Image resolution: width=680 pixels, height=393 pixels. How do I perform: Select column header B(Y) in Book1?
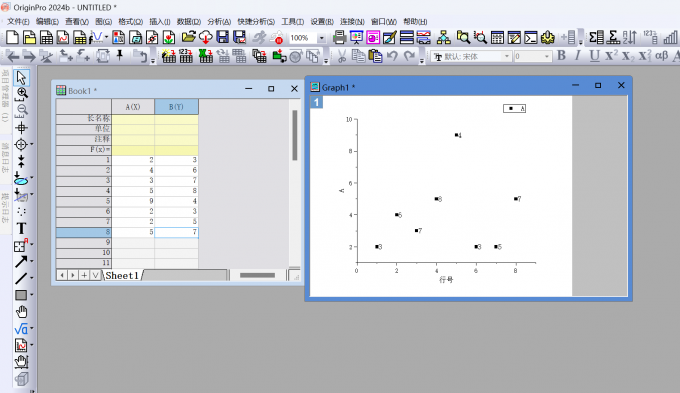[177, 107]
